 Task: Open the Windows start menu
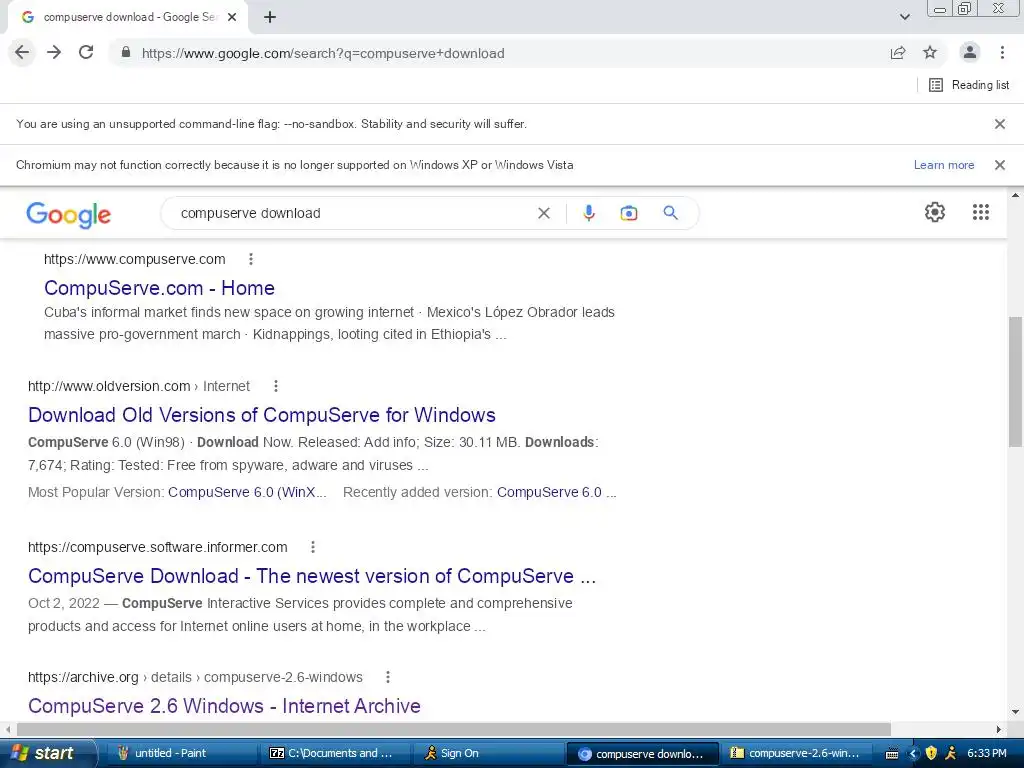tap(48, 753)
